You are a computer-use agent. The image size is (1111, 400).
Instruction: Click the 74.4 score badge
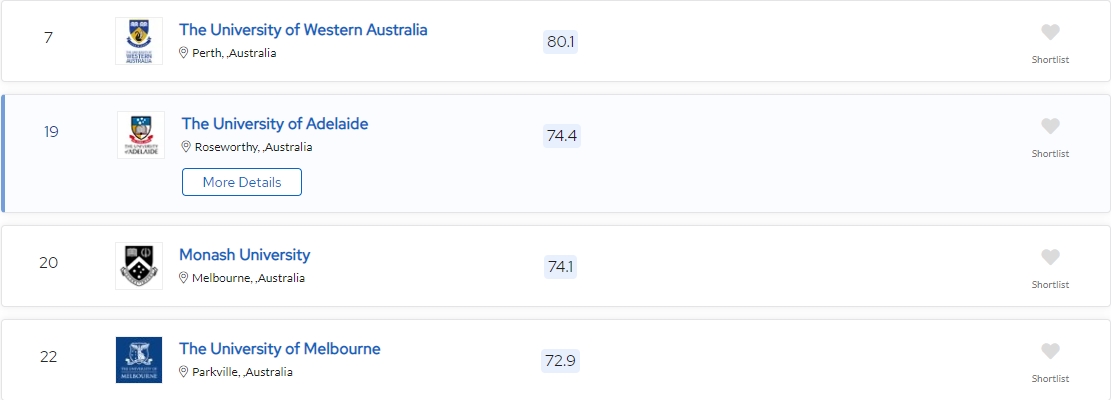pos(561,136)
